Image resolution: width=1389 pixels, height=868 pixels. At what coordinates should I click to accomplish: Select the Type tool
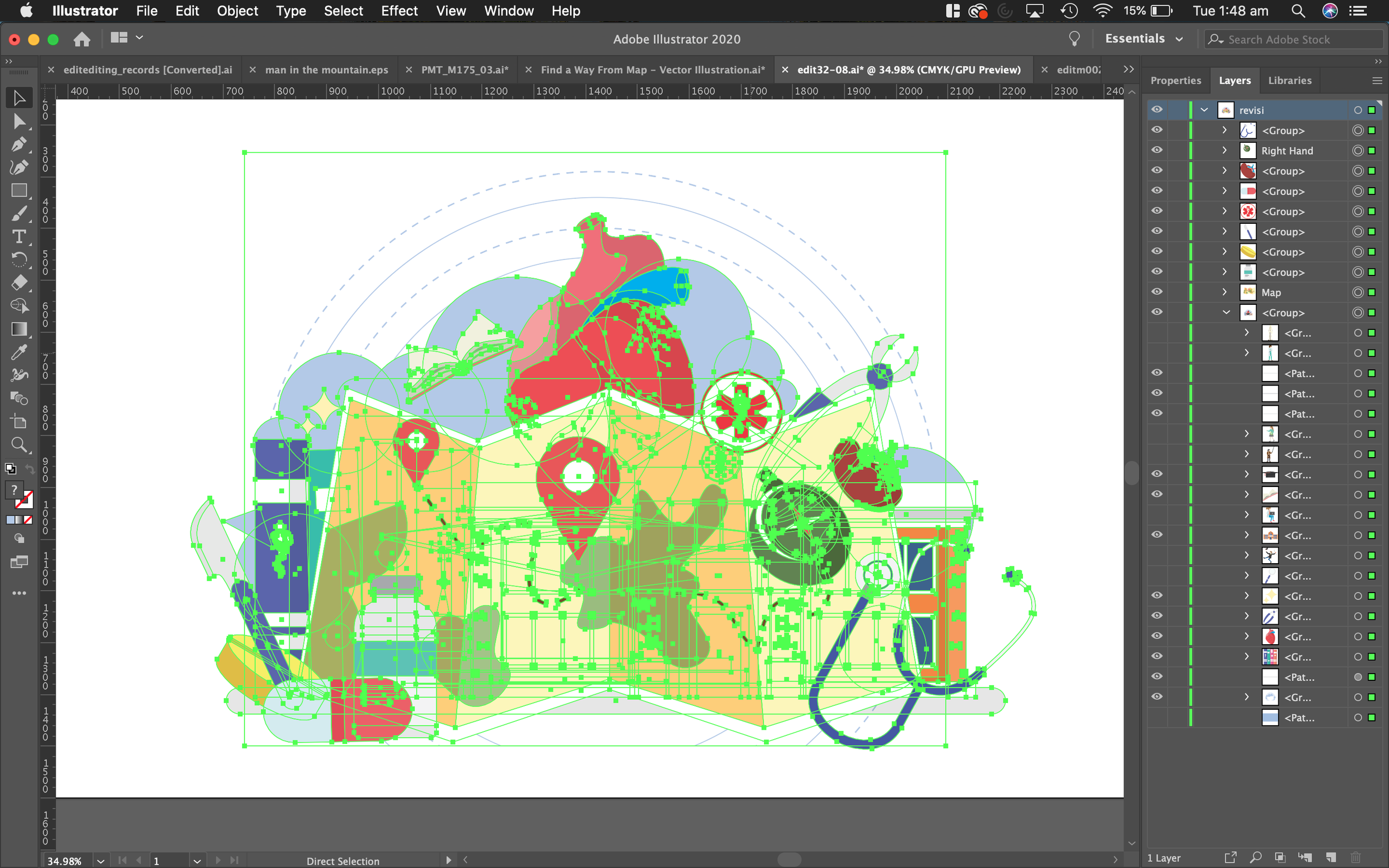click(x=19, y=237)
